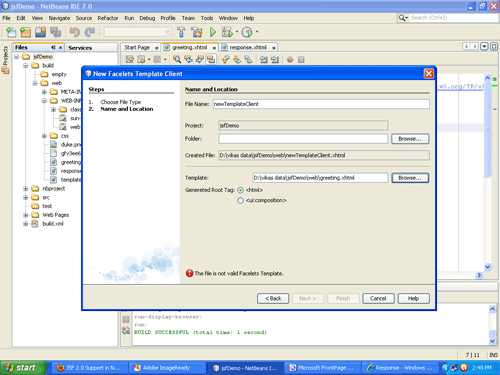Click the Windows start button
This screenshot has height=375, width=500.
tap(22, 368)
